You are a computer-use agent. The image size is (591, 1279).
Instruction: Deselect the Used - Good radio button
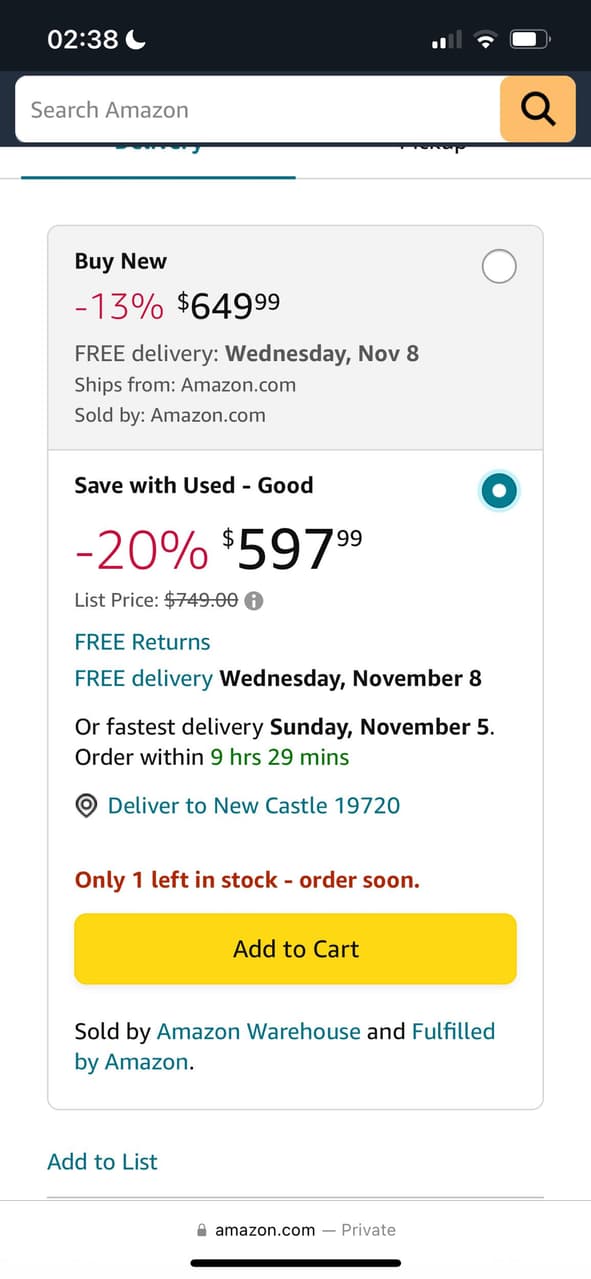[499, 490]
